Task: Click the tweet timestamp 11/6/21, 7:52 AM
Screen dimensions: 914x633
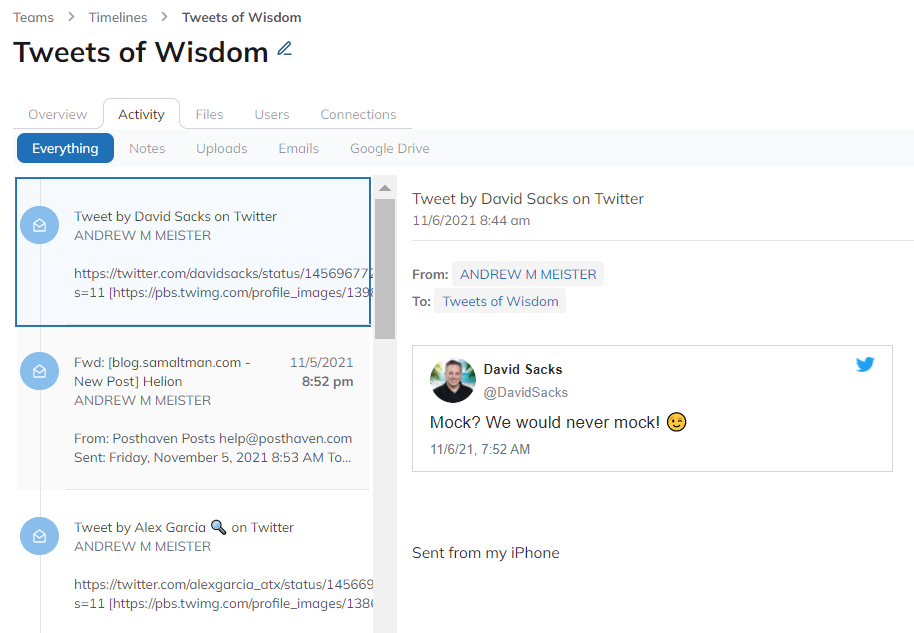Action: click(480, 449)
